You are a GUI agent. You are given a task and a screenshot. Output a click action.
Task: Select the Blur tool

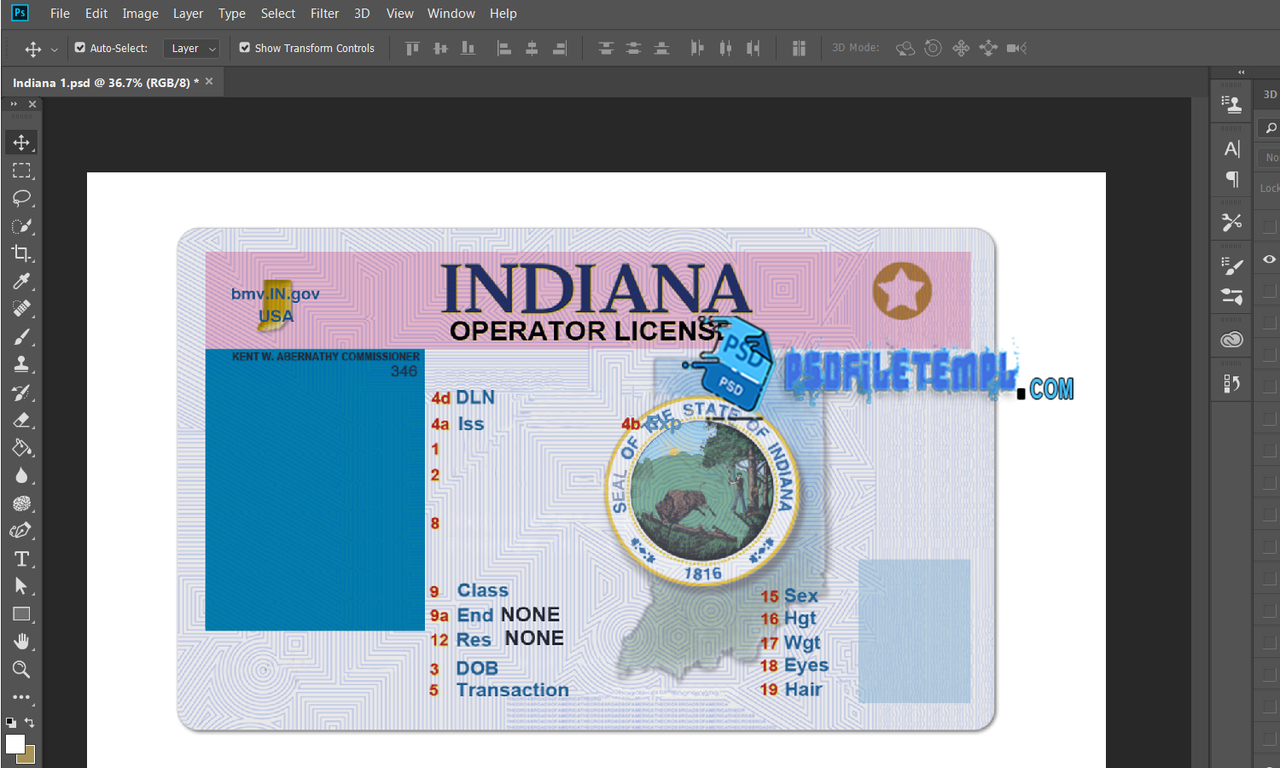[21, 476]
